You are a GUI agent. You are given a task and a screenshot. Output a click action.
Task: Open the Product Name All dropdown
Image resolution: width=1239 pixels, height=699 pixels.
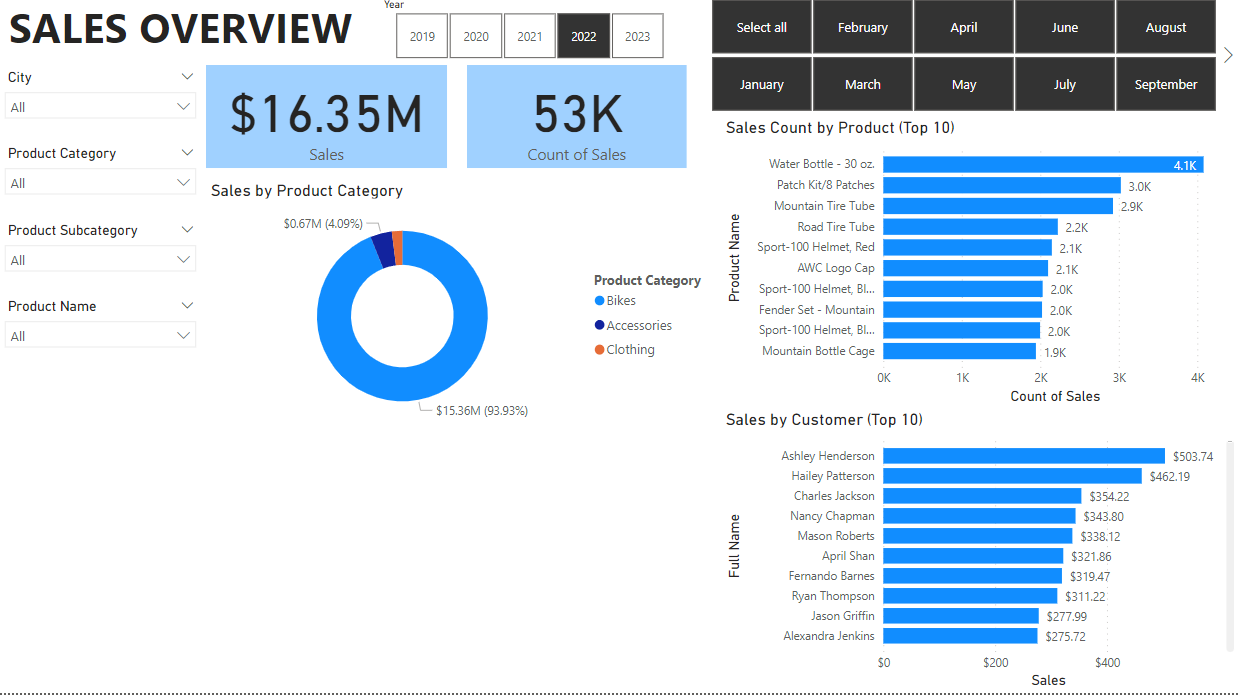click(x=100, y=336)
